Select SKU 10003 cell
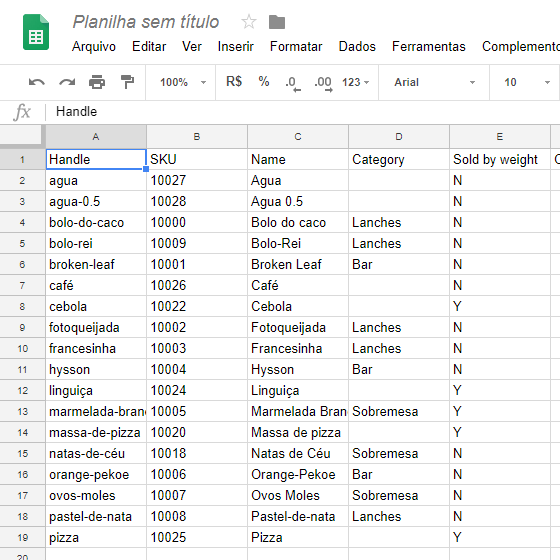Image resolution: width=560 pixels, height=560 pixels. (x=197, y=349)
